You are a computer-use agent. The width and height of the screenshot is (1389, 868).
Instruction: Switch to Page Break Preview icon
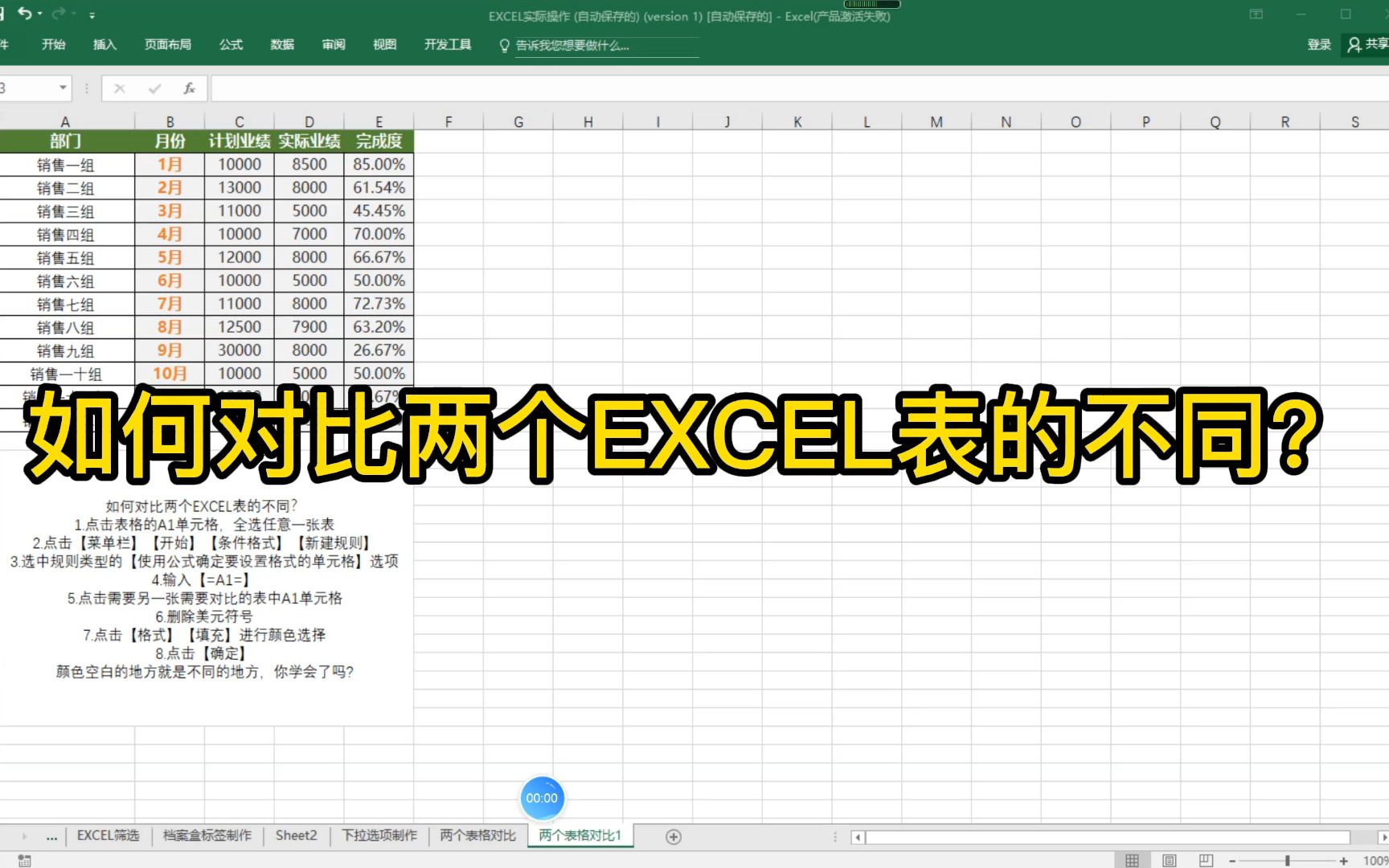[1206, 861]
